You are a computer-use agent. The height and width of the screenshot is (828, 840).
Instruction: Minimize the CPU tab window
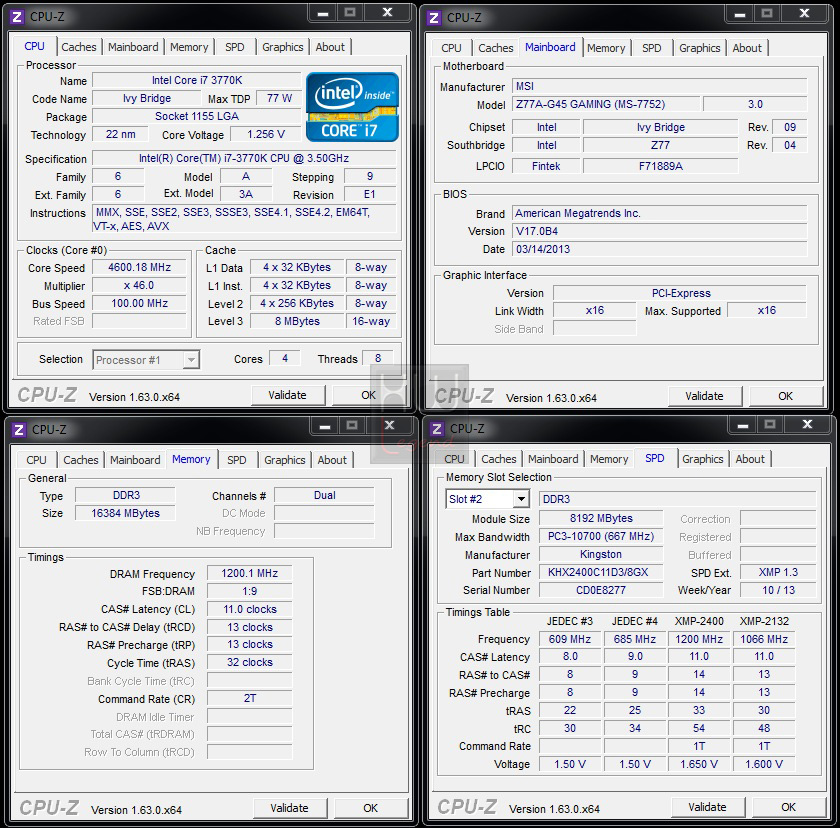coord(323,13)
